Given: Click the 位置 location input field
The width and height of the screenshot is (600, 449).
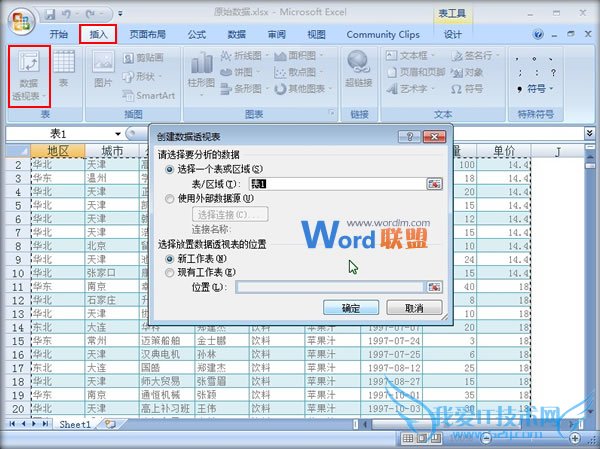Looking at the screenshot, I should 331,287.
